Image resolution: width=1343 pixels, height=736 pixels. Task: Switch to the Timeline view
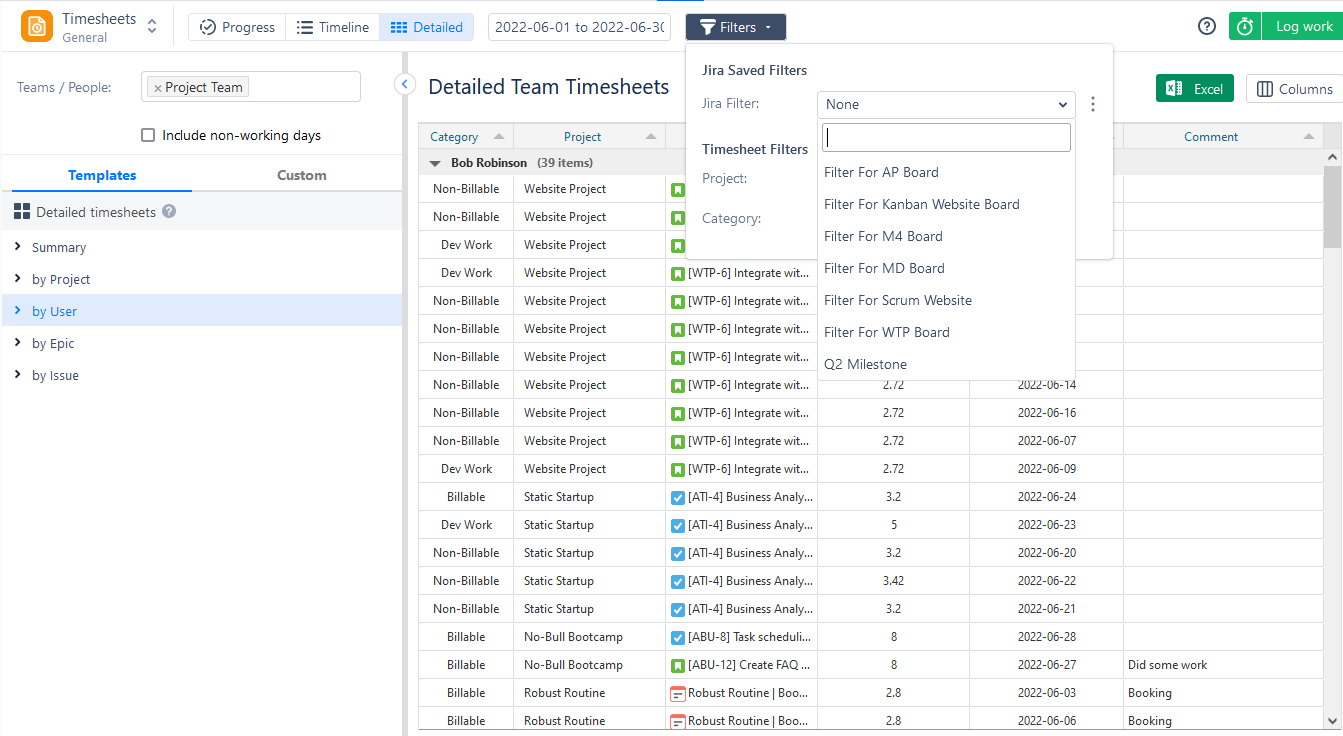[333, 27]
